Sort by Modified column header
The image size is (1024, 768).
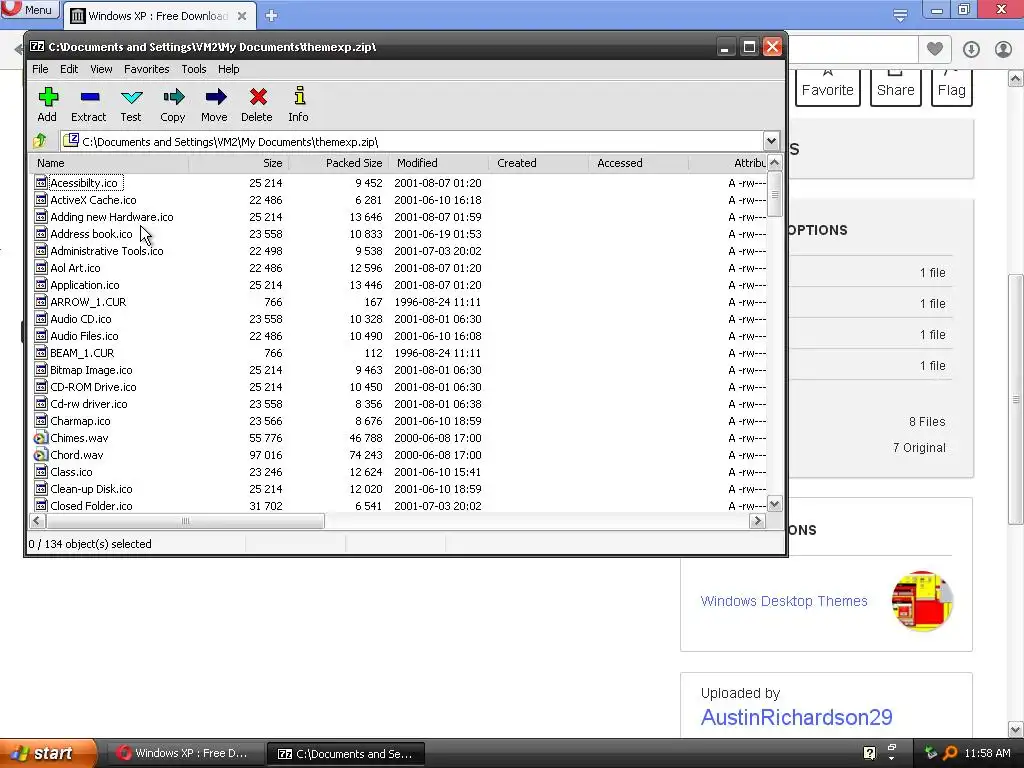click(438, 163)
